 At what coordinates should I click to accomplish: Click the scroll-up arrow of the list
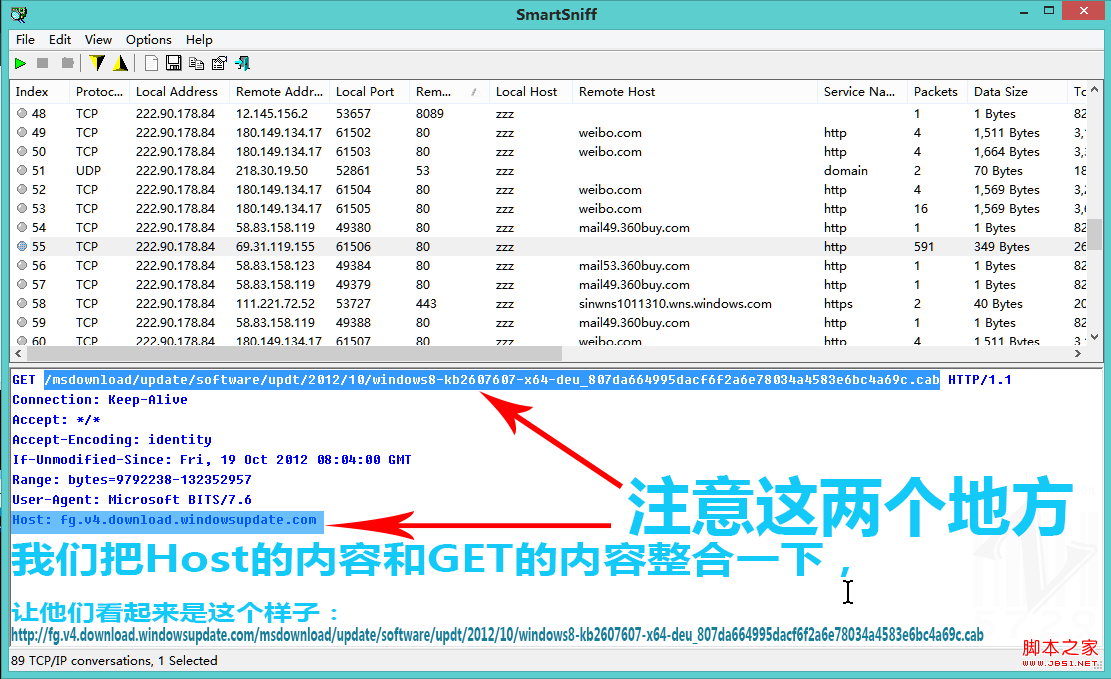coord(1095,90)
